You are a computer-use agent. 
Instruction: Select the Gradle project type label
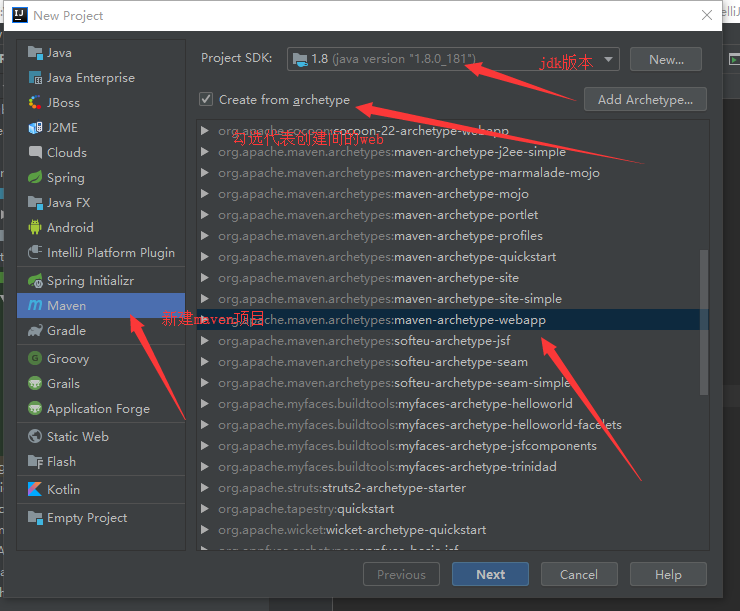(67, 331)
